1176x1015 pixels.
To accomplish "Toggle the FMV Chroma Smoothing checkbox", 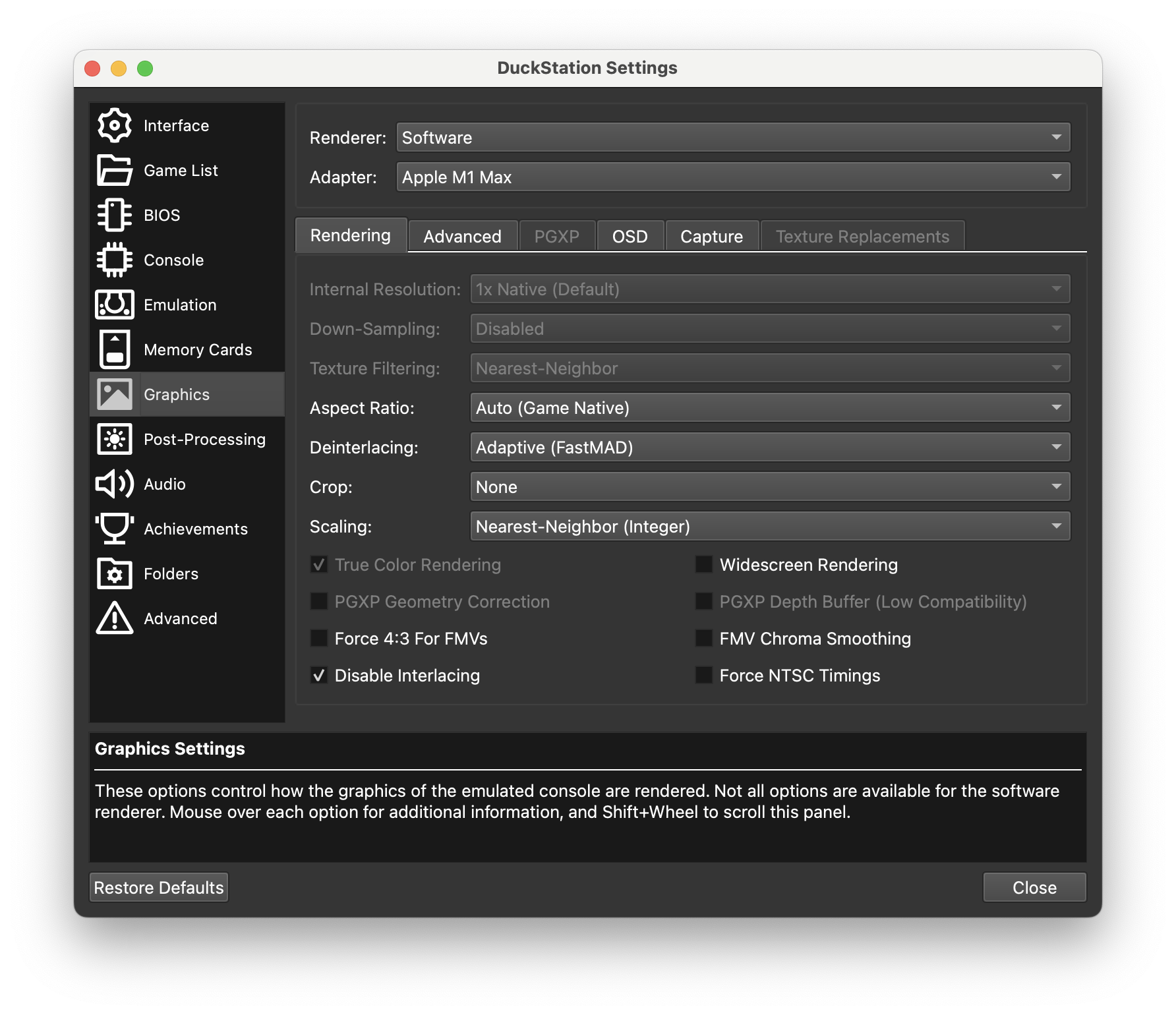I will pyautogui.click(x=704, y=639).
